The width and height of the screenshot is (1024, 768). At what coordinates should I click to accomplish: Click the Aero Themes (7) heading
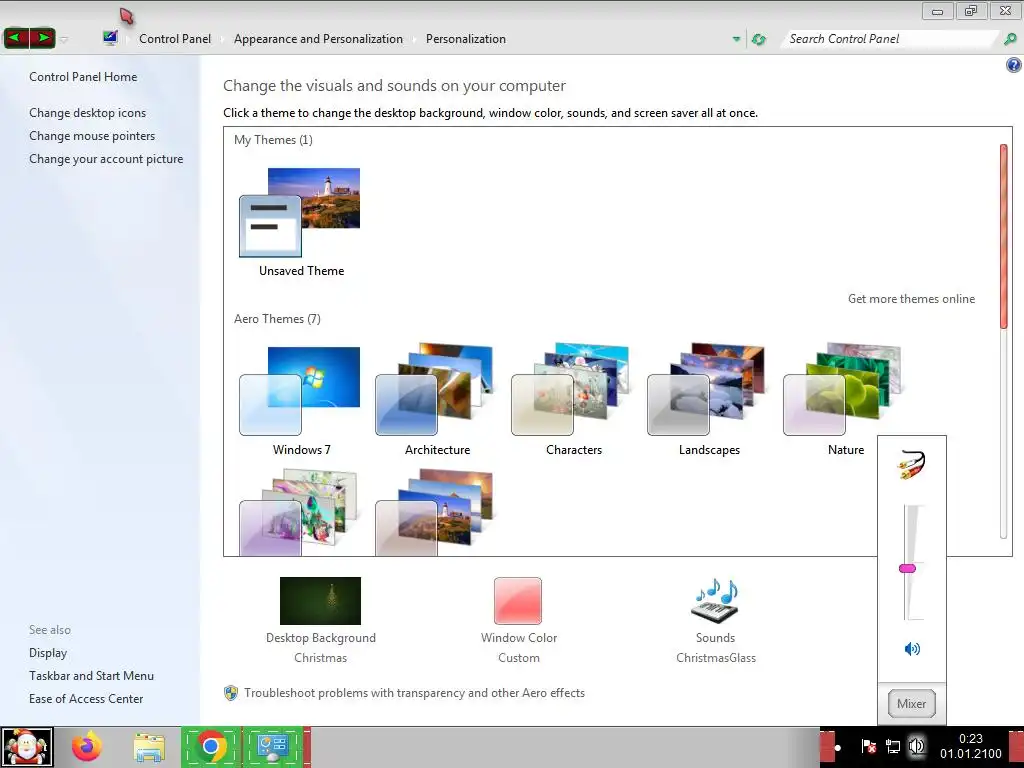277,319
